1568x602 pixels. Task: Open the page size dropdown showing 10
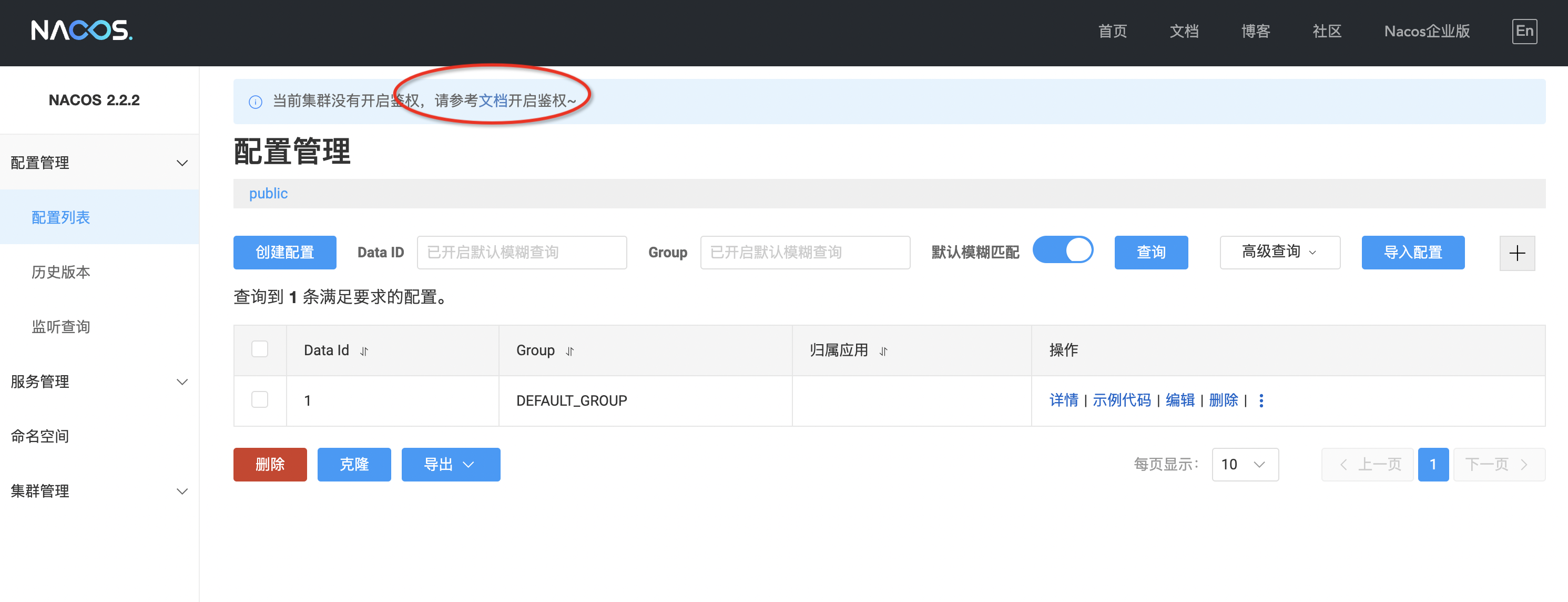coord(1244,464)
